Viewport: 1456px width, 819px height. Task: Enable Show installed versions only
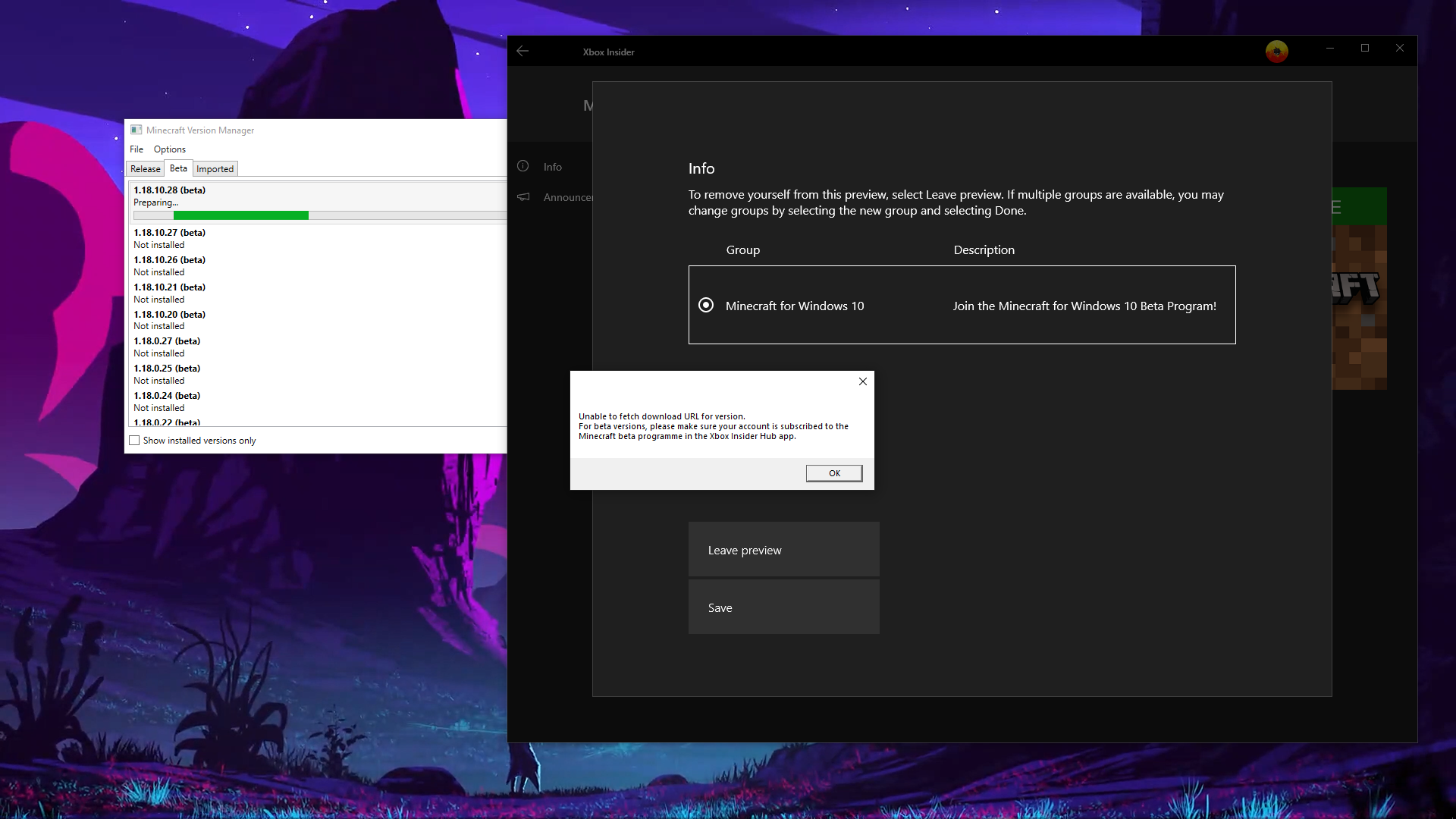pyautogui.click(x=134, y=440)
